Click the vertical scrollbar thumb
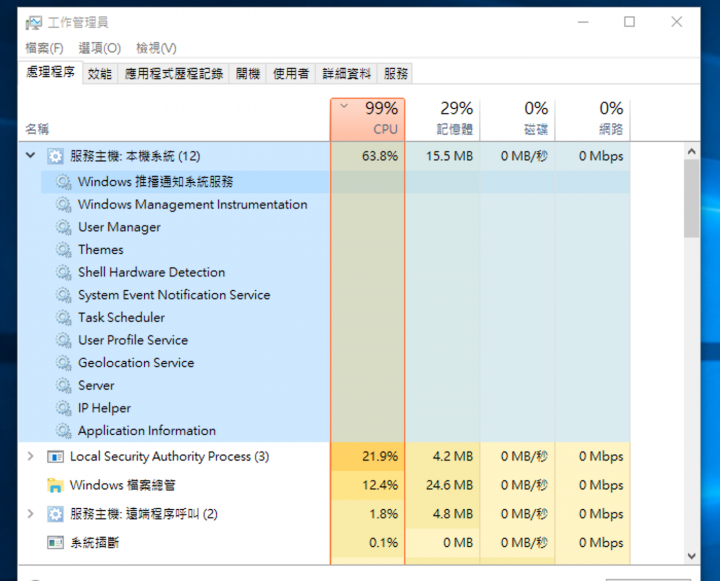 coord(692,198)
